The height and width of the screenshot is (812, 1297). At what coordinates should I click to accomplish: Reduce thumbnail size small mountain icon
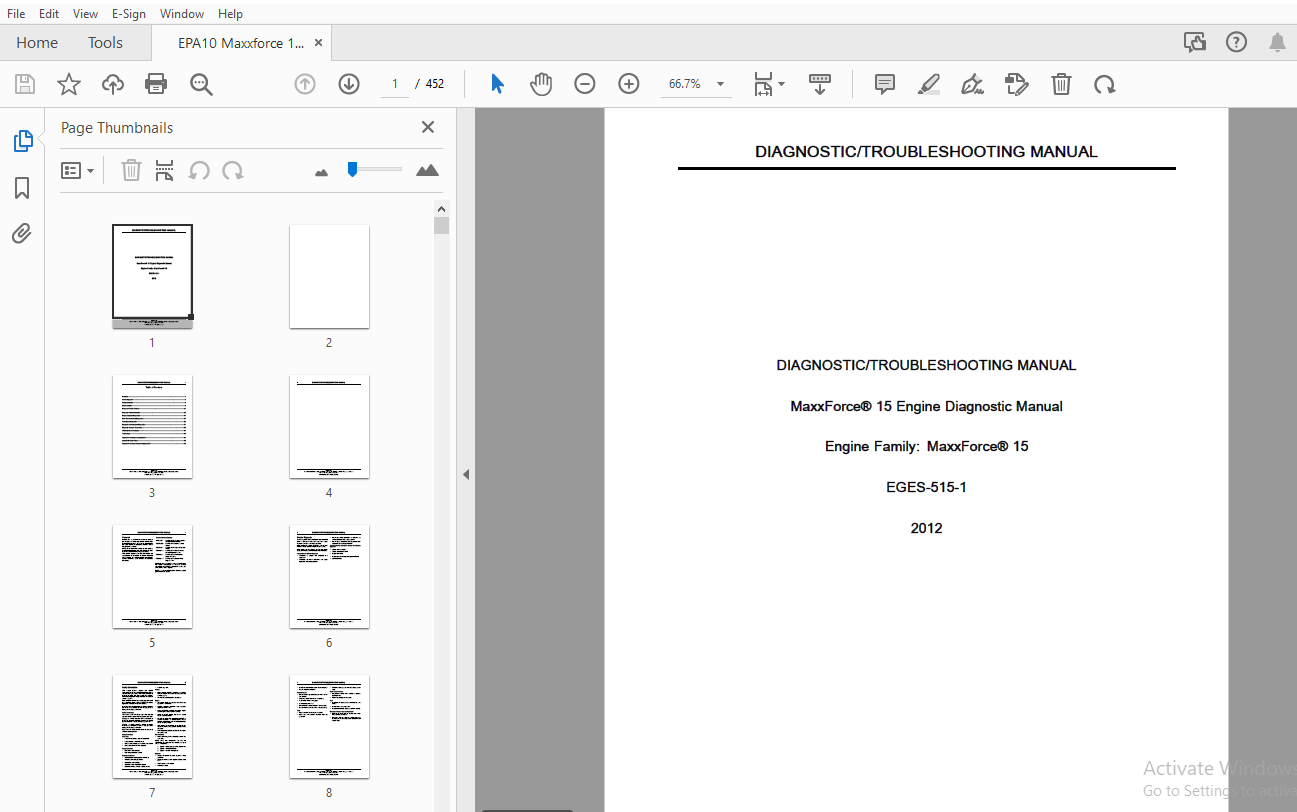(321, 172)
